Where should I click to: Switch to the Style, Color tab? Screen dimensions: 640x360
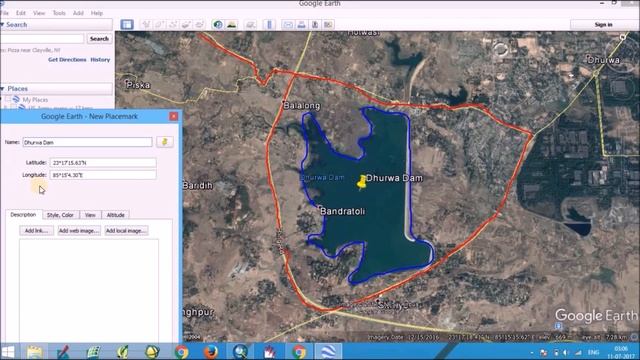tap(60, 215)
